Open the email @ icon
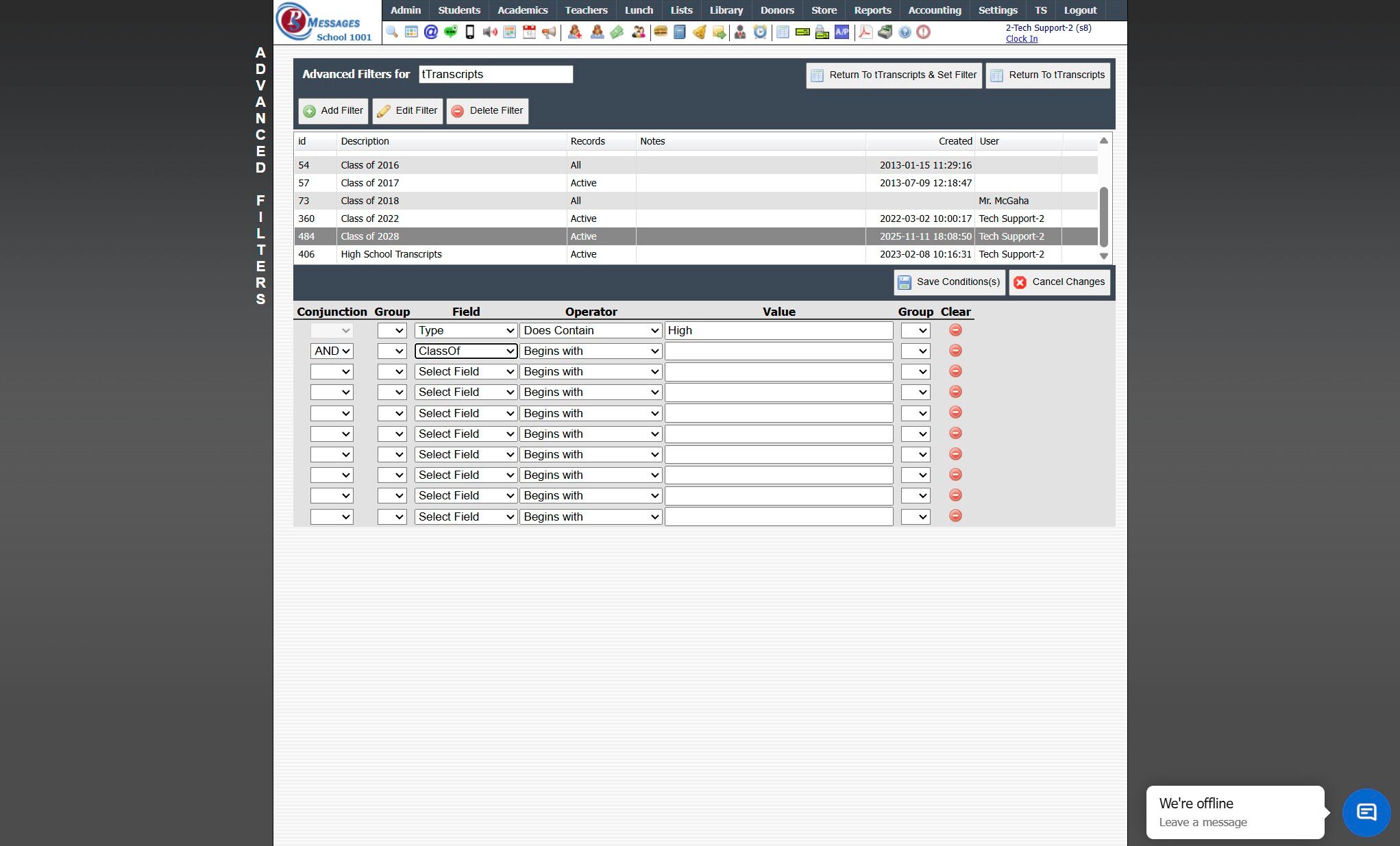Image resolution: width=1400 pixels, height=846 pixels. [430, 32]
